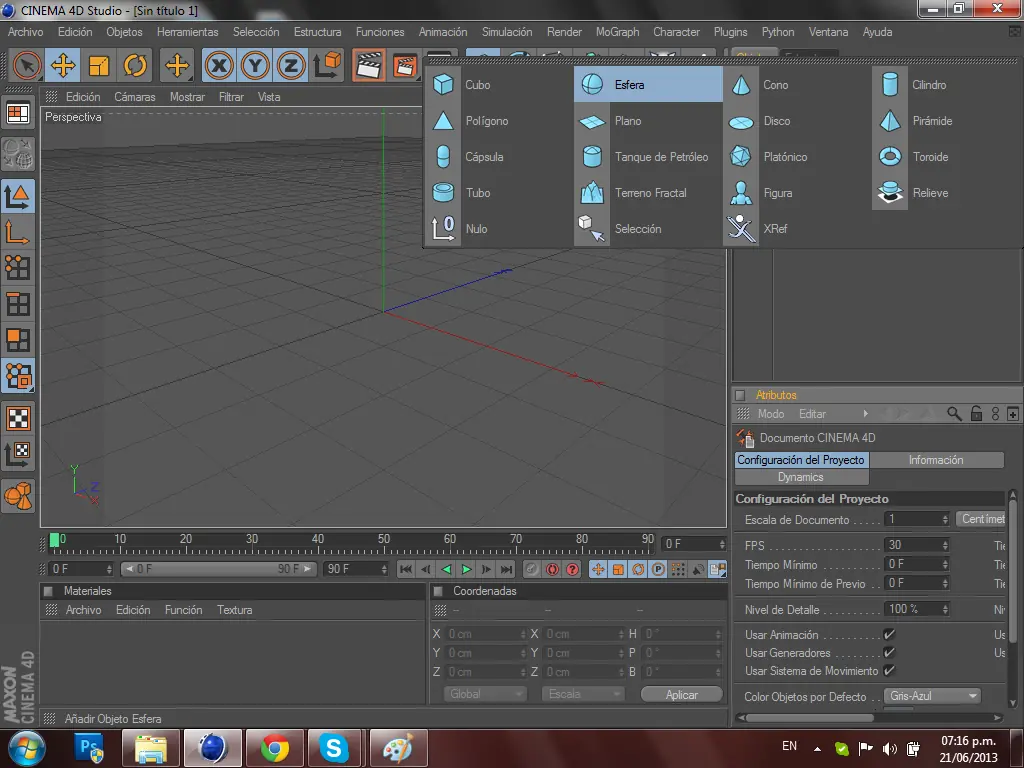Toggle record keyframe red button

click(552, 569)
